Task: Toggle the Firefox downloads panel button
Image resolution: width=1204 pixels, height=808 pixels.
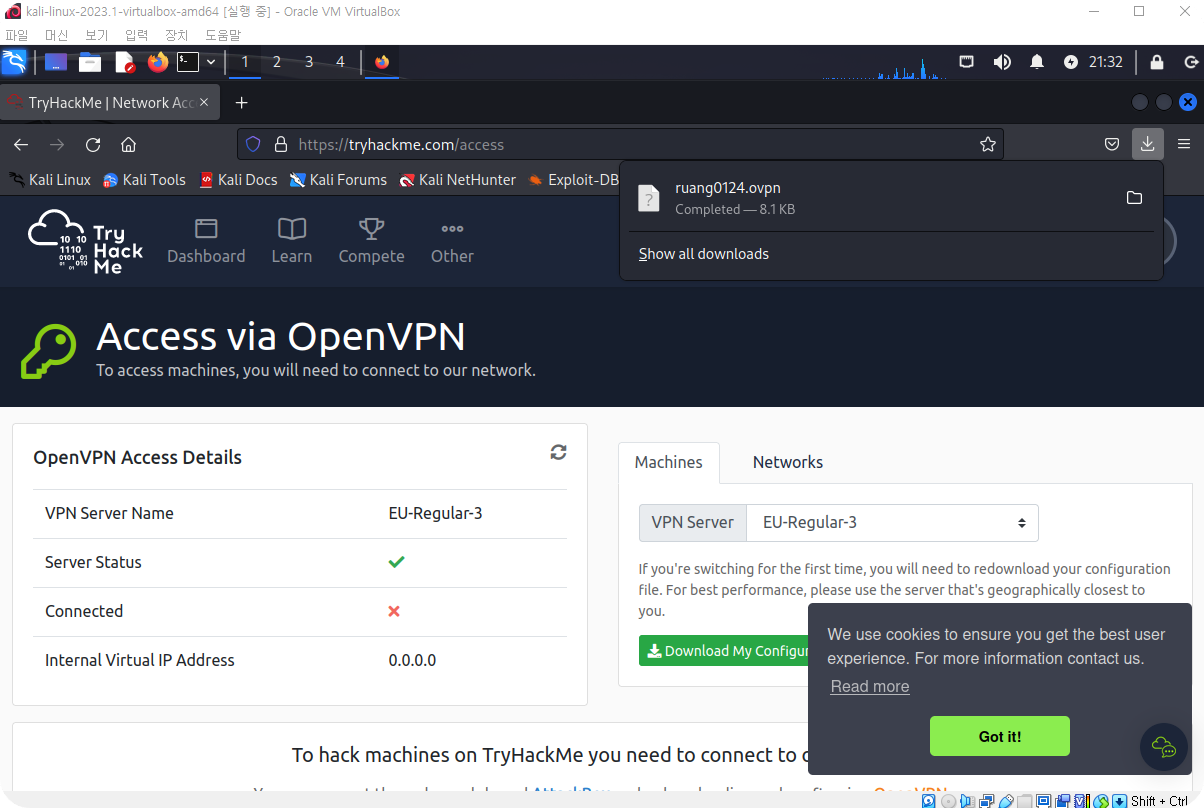Action: [x=1147, y=144]
